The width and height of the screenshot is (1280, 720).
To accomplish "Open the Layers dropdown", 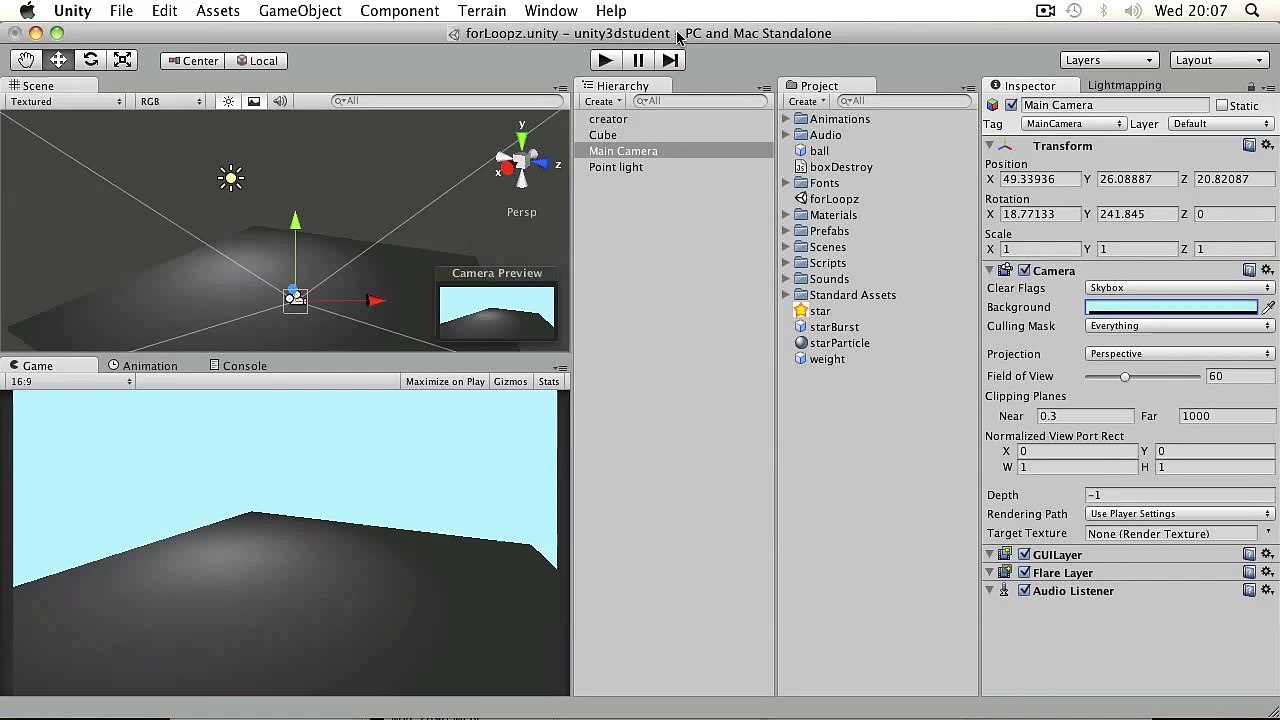I will click(1110, 60).
